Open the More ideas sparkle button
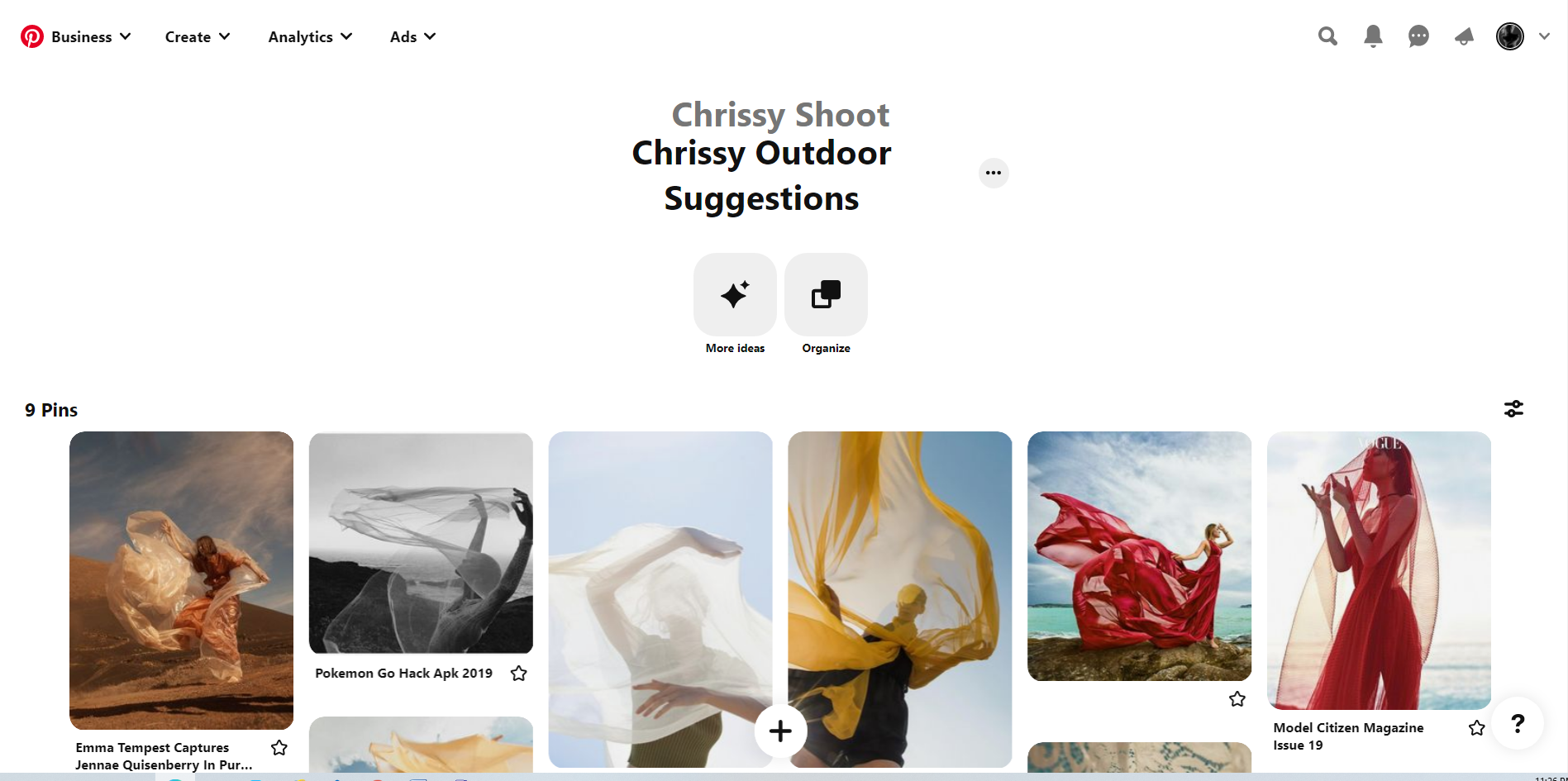Image resolution: width=1568 pixels, height=781 pixels. 735,294
